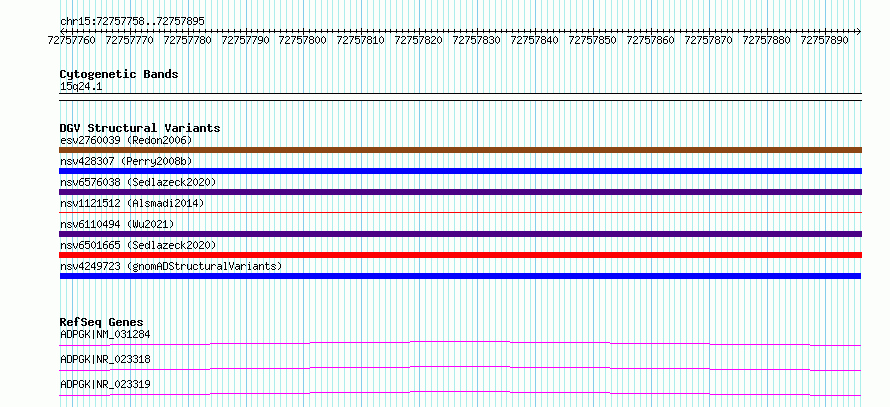Click the brown esv2760039 variant bar
Image resolution: width=890 pixels, height=407 pixels.
point(460,150)
